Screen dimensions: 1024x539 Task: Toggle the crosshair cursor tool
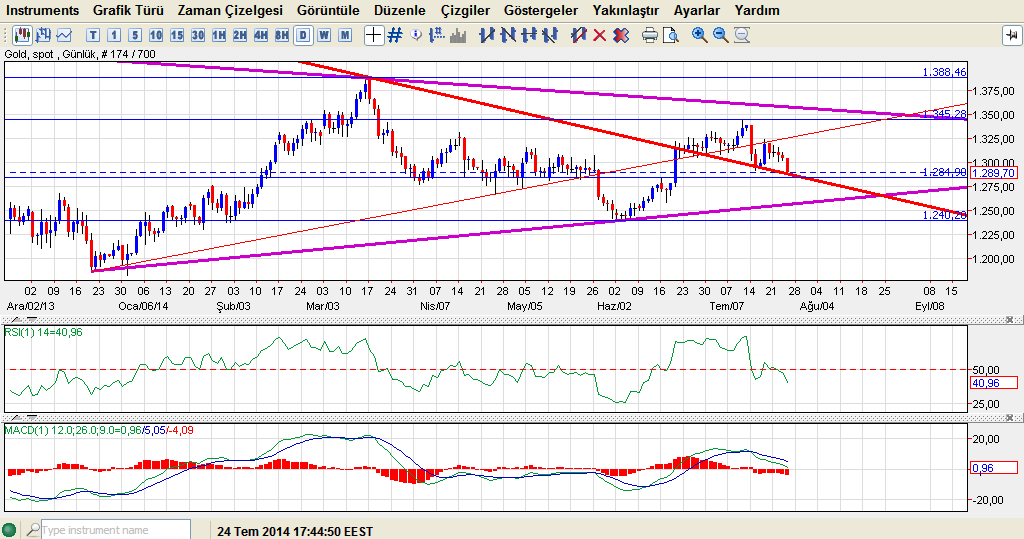[374, 35]
